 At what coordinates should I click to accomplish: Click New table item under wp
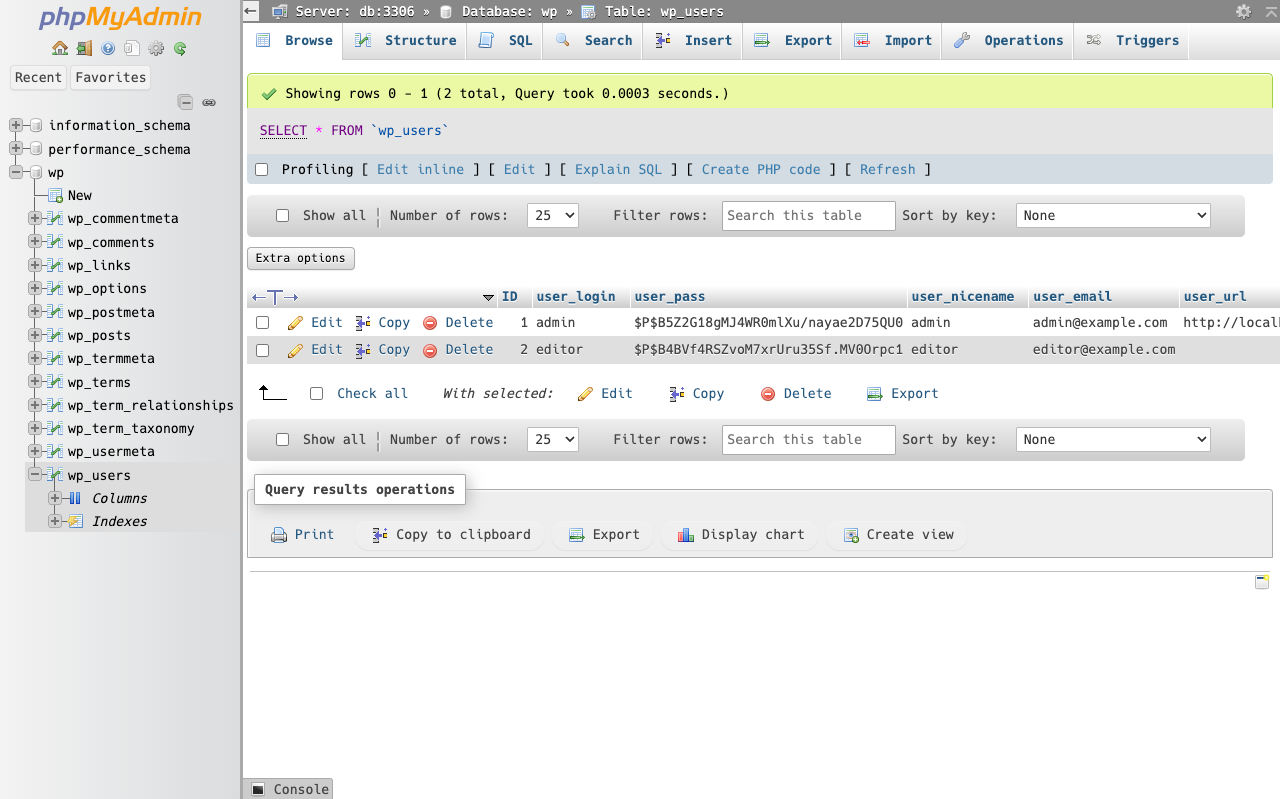point(79,195)
